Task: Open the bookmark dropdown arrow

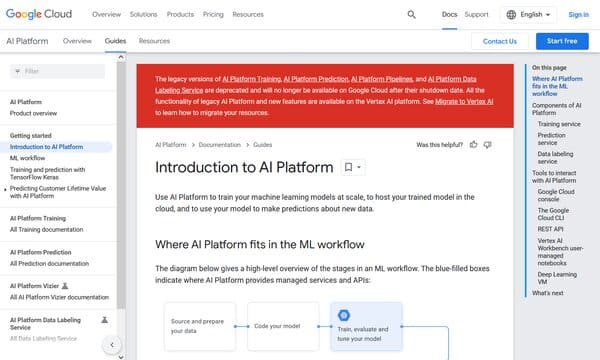Action: (359, 167)
